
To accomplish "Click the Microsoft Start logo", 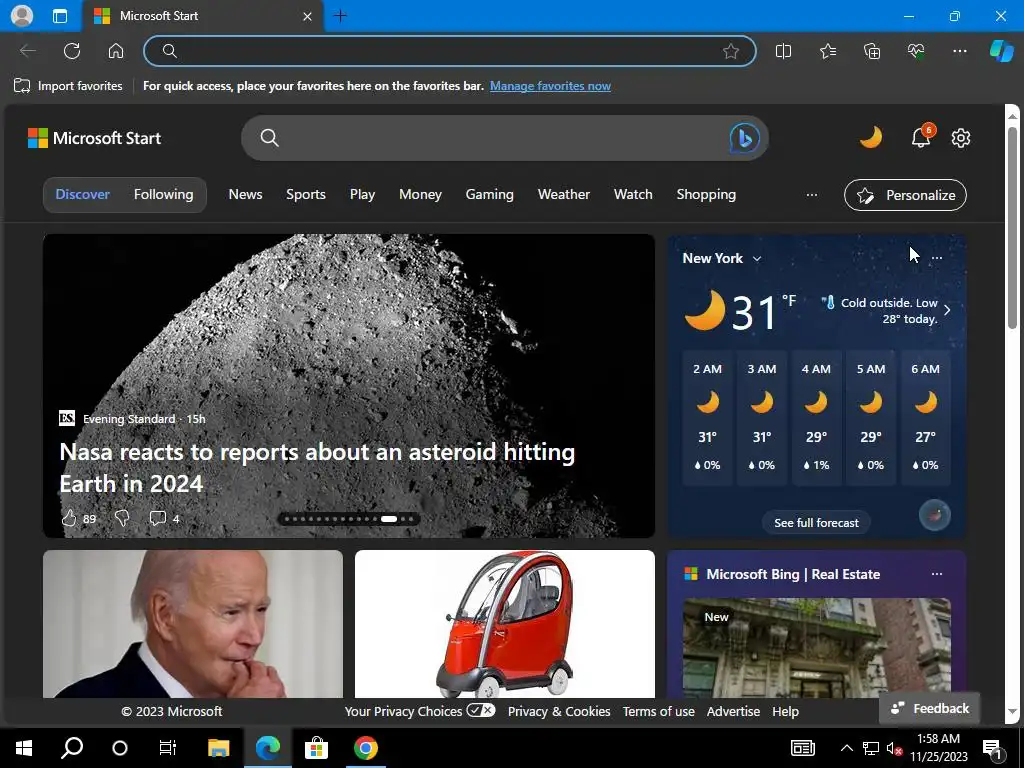I will pyautogui.click(x=94, y=138).
